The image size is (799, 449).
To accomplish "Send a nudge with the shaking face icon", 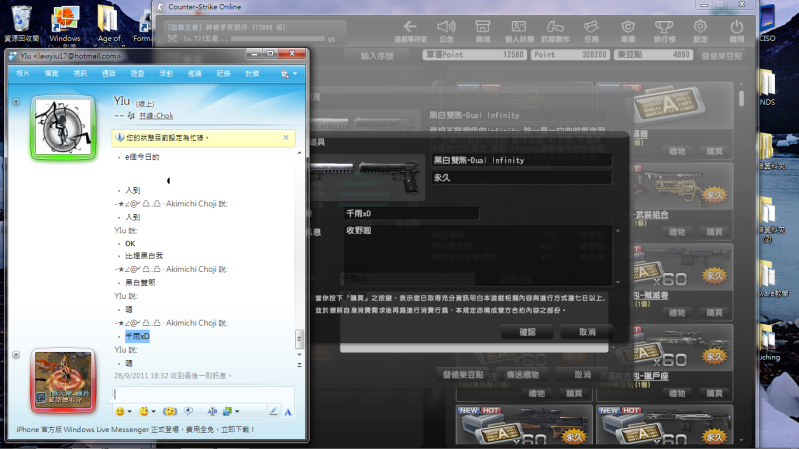I will 170,411.
